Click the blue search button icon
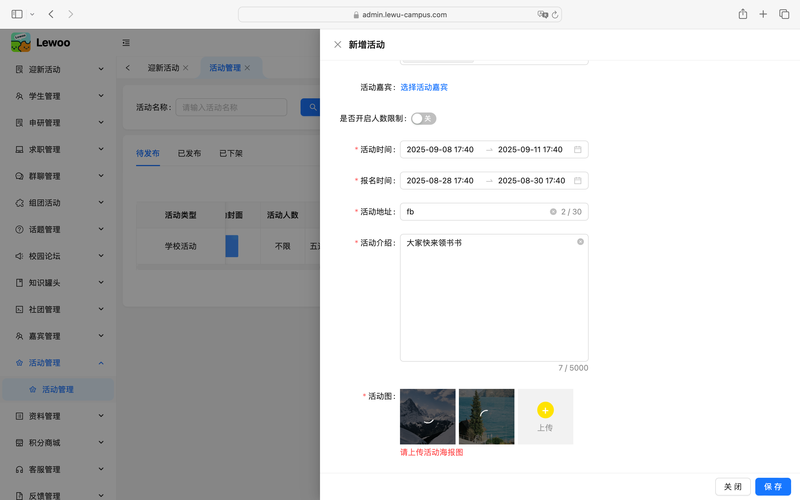 [312, 107]
